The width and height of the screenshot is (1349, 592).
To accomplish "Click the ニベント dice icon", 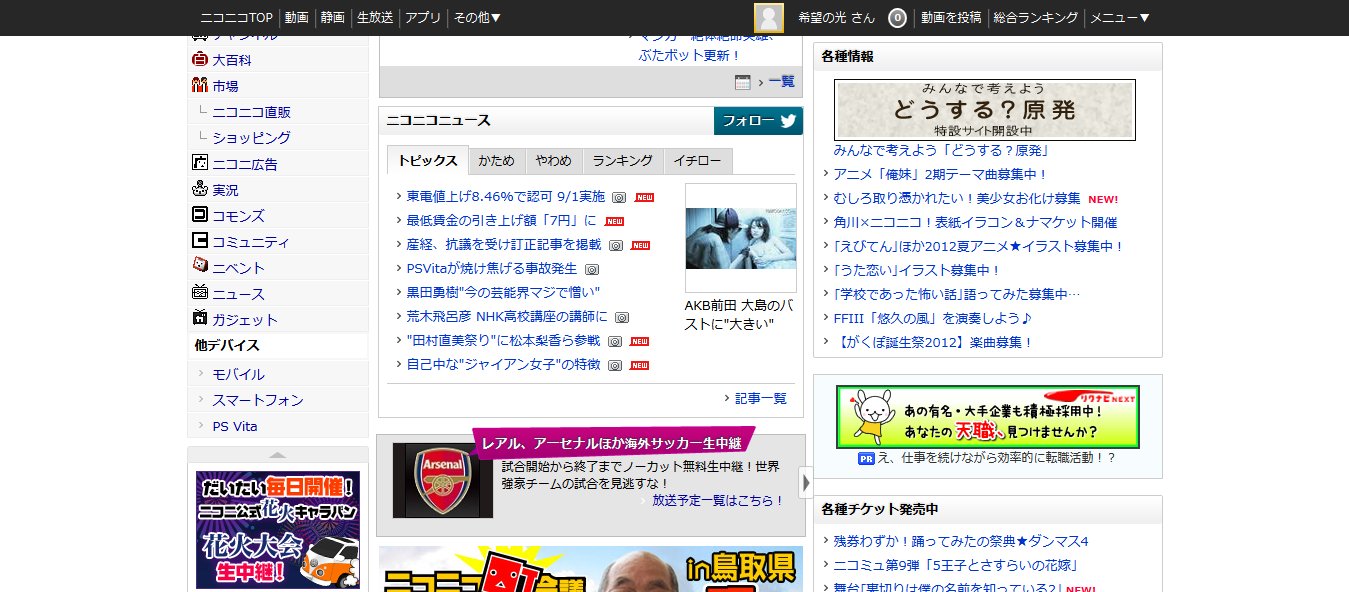I will pyautogui.click(x=199, y=267).
